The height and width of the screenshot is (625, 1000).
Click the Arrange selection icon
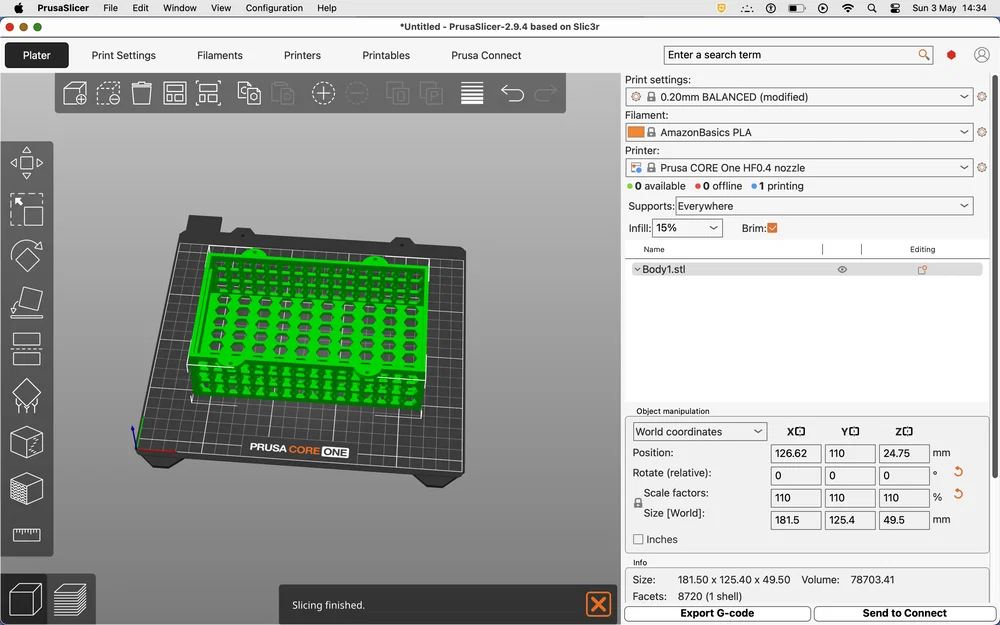(209, 93)
